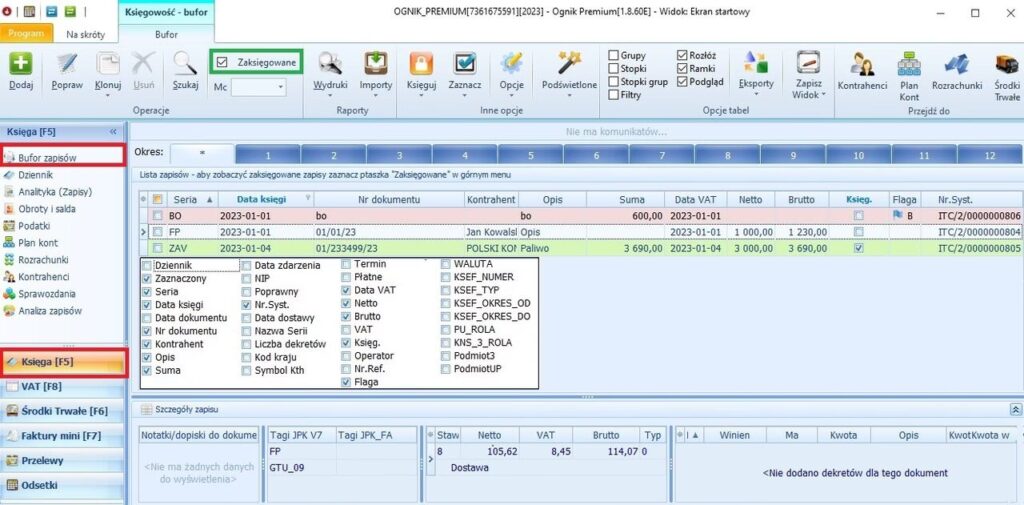Click the Popraw edit pencil icon
Image resolution: width=1024 pixels, height=505 pixels.
click(66, 64)
